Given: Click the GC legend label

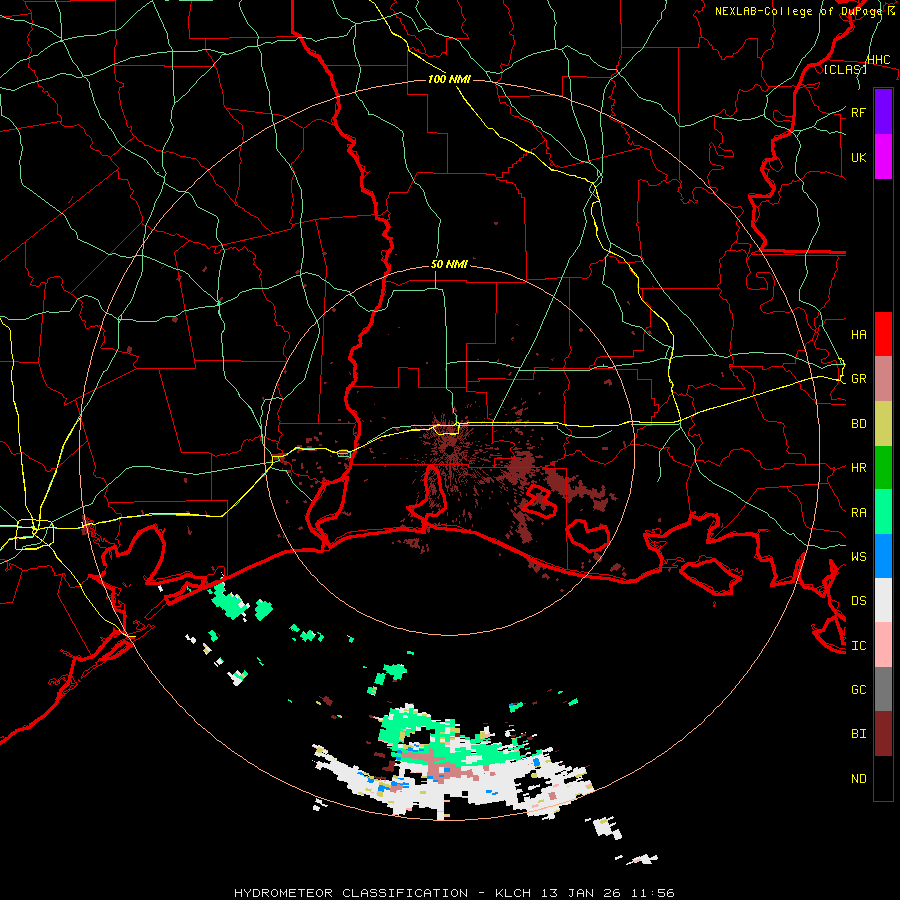Looking at the screenshot, I should pyautogui.click(x=858, y=690).
